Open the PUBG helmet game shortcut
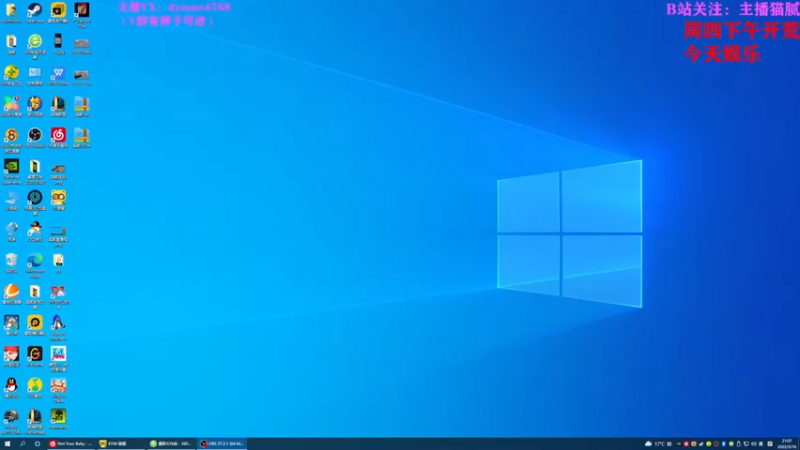800x450 pixels. (x=11, y=421)
